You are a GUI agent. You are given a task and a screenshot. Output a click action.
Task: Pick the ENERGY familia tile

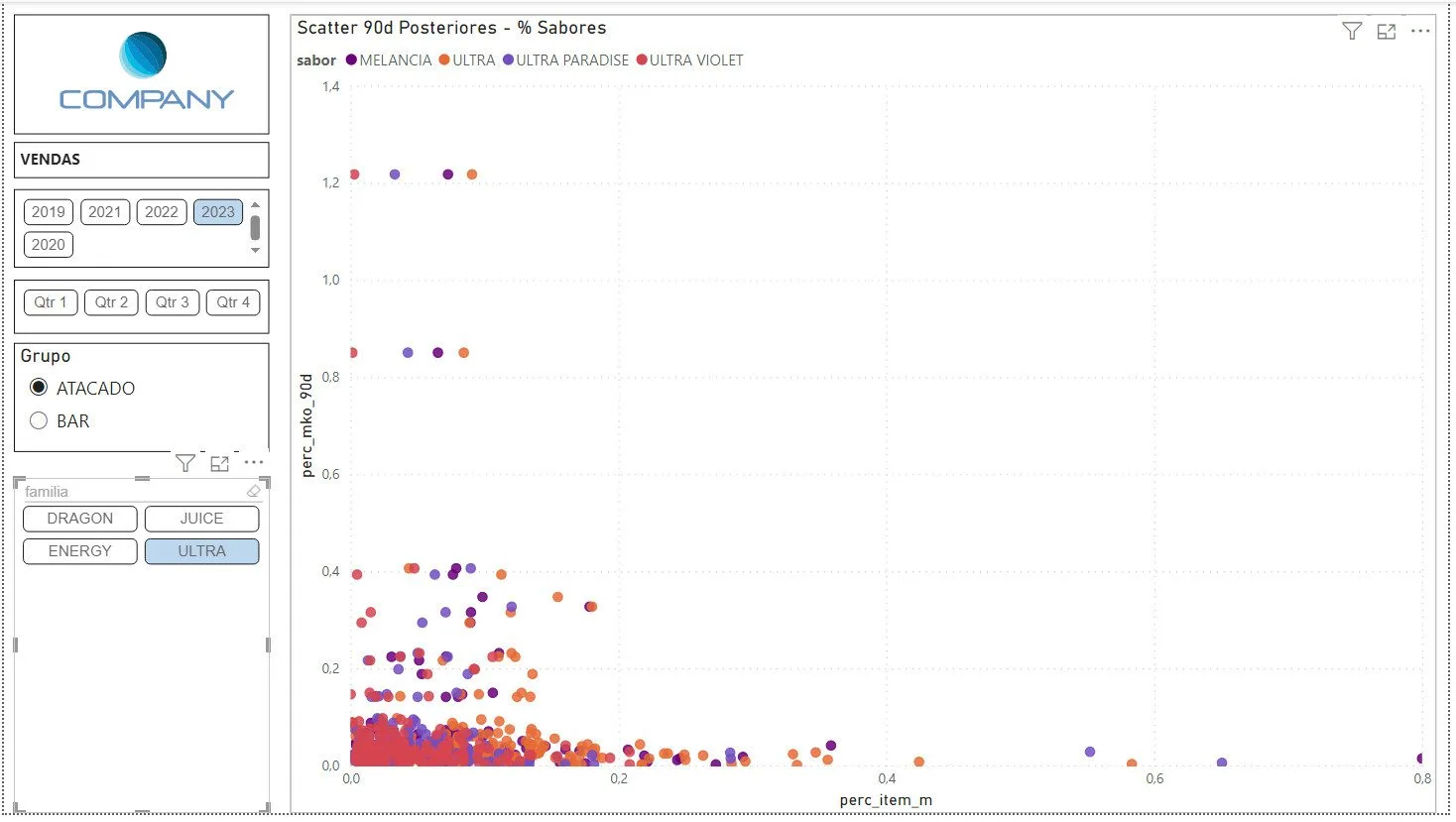(x=79, y=551)
